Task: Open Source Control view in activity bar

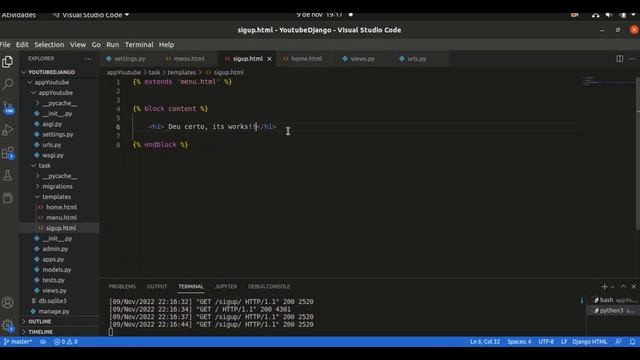Action: (7, 108)
